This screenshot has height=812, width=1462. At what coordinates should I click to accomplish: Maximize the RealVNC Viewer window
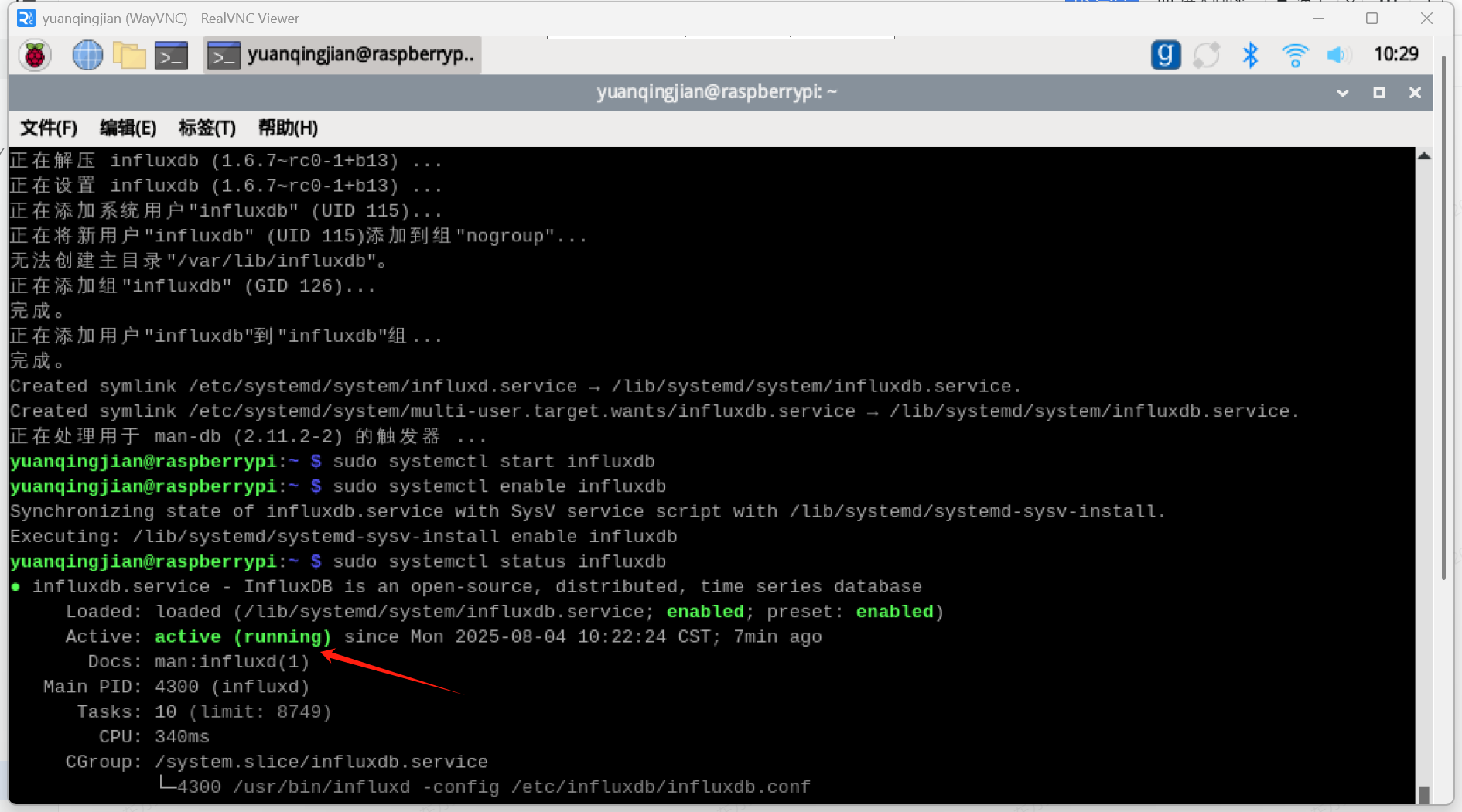[x=1371, y=18]
